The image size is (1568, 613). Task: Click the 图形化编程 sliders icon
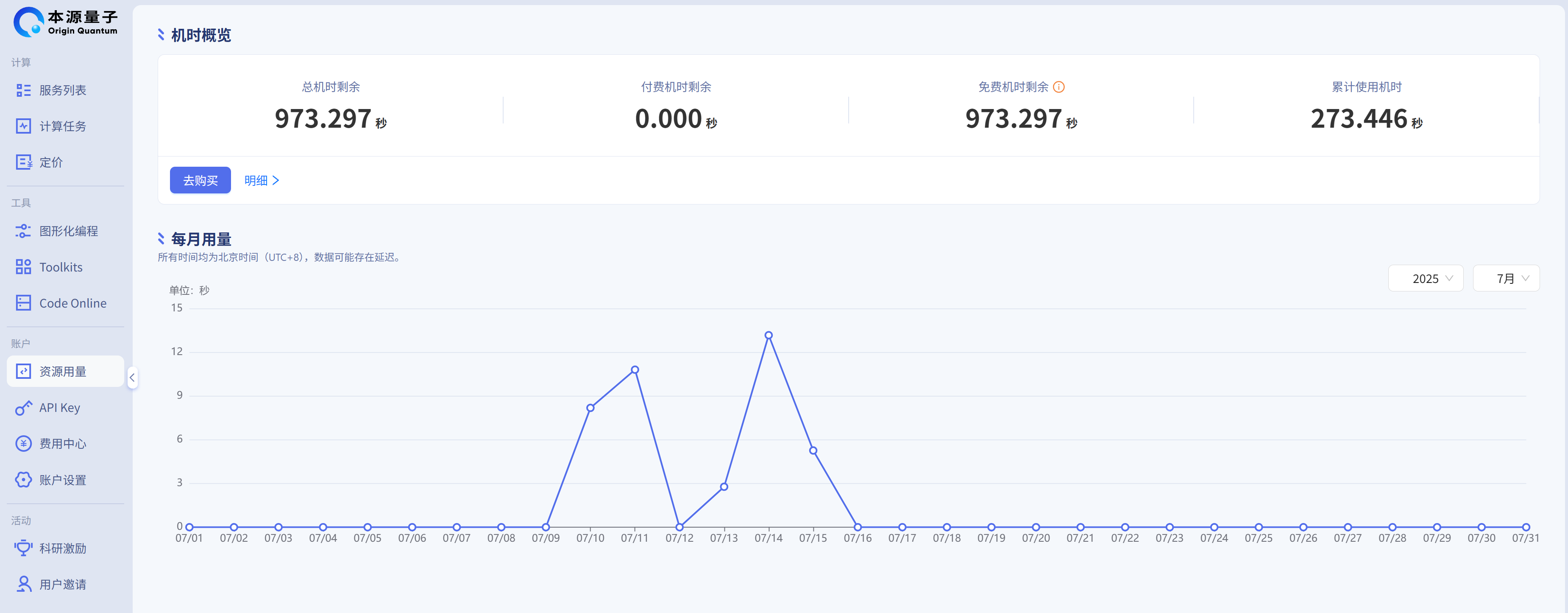click(23, 231)
